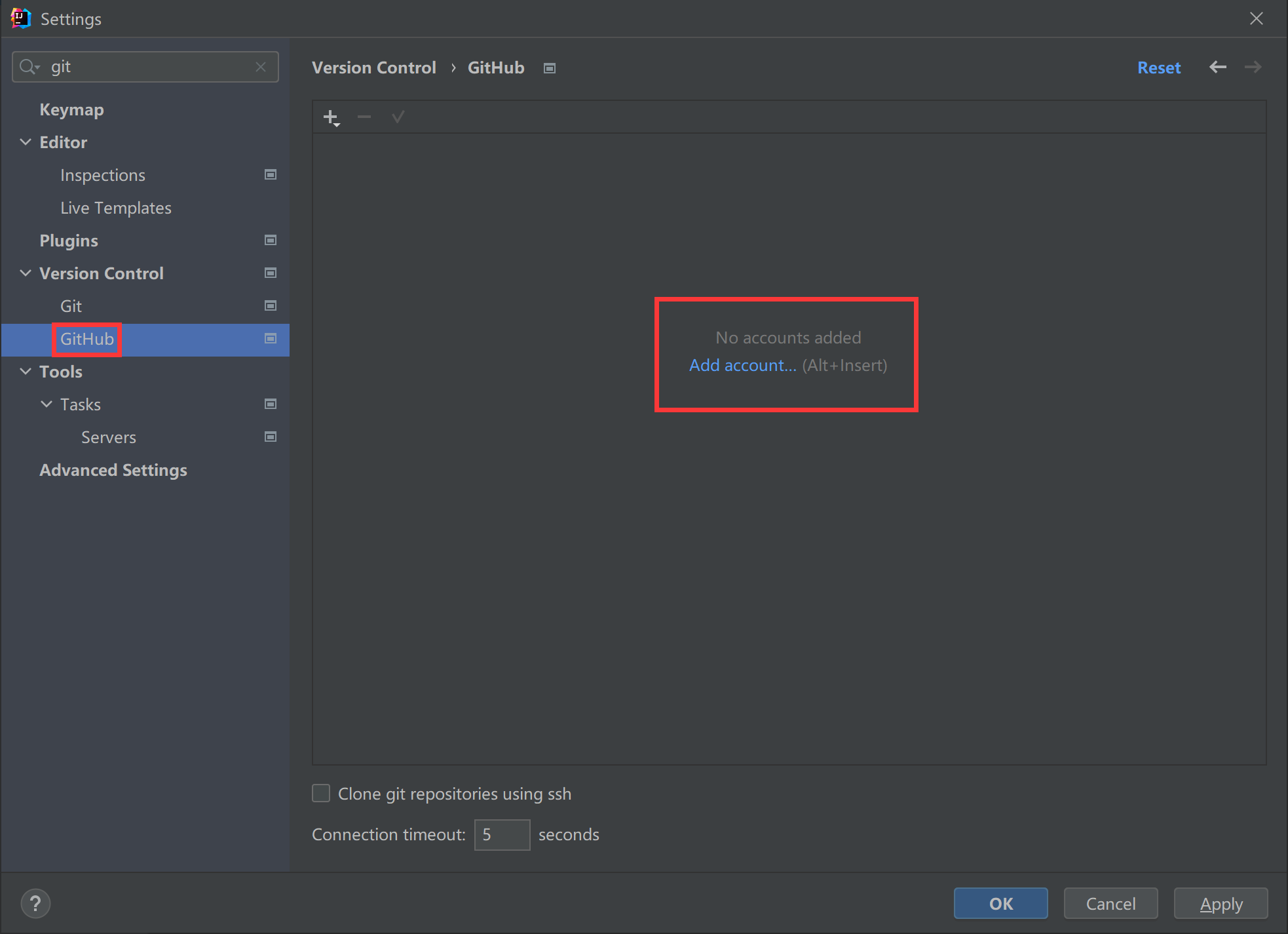Screen dimensions: 1288x934
Task: Click the add account plus icon
Action: 331,117
